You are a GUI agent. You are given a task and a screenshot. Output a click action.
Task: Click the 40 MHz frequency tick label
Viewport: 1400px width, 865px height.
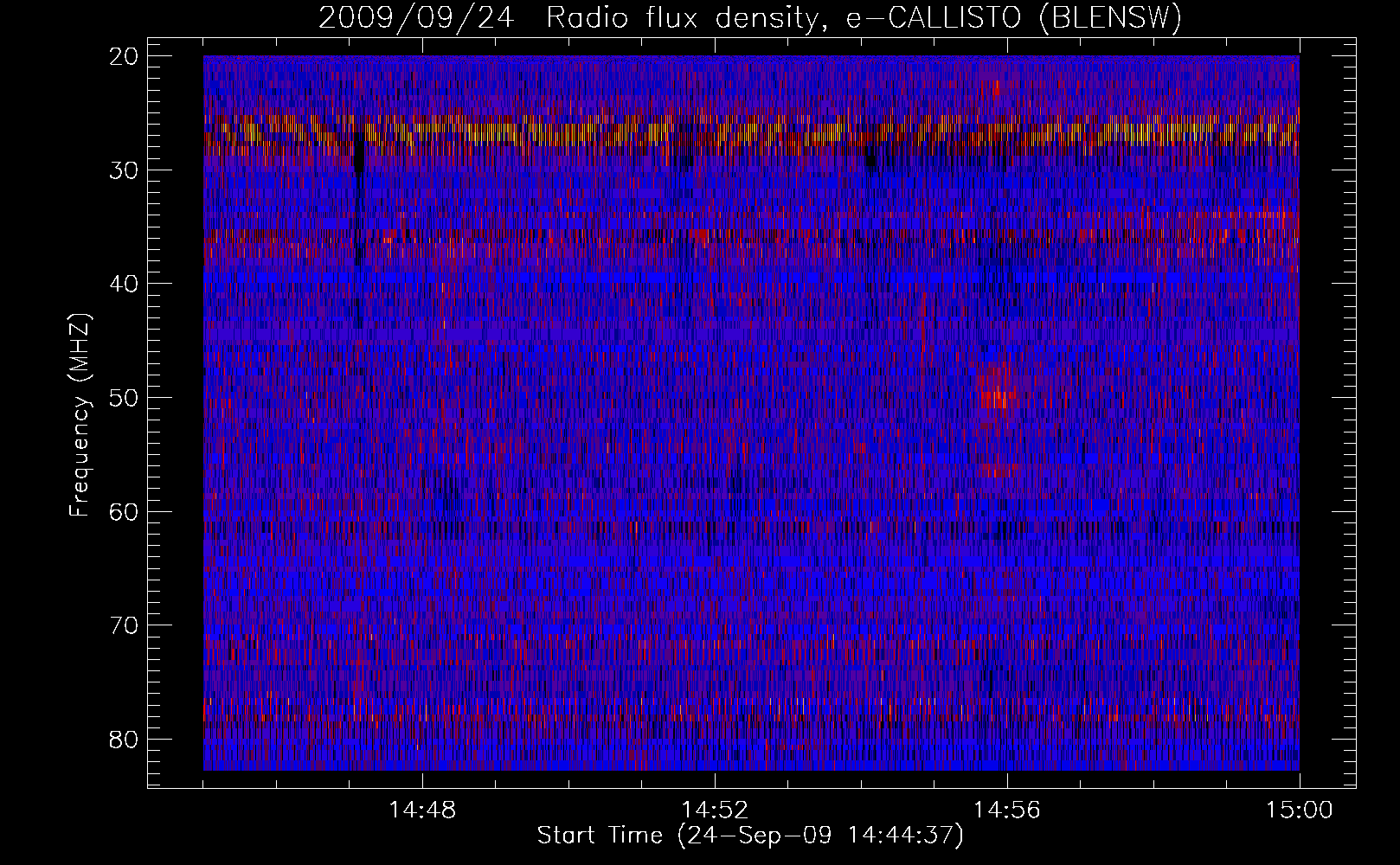point(125,284)
